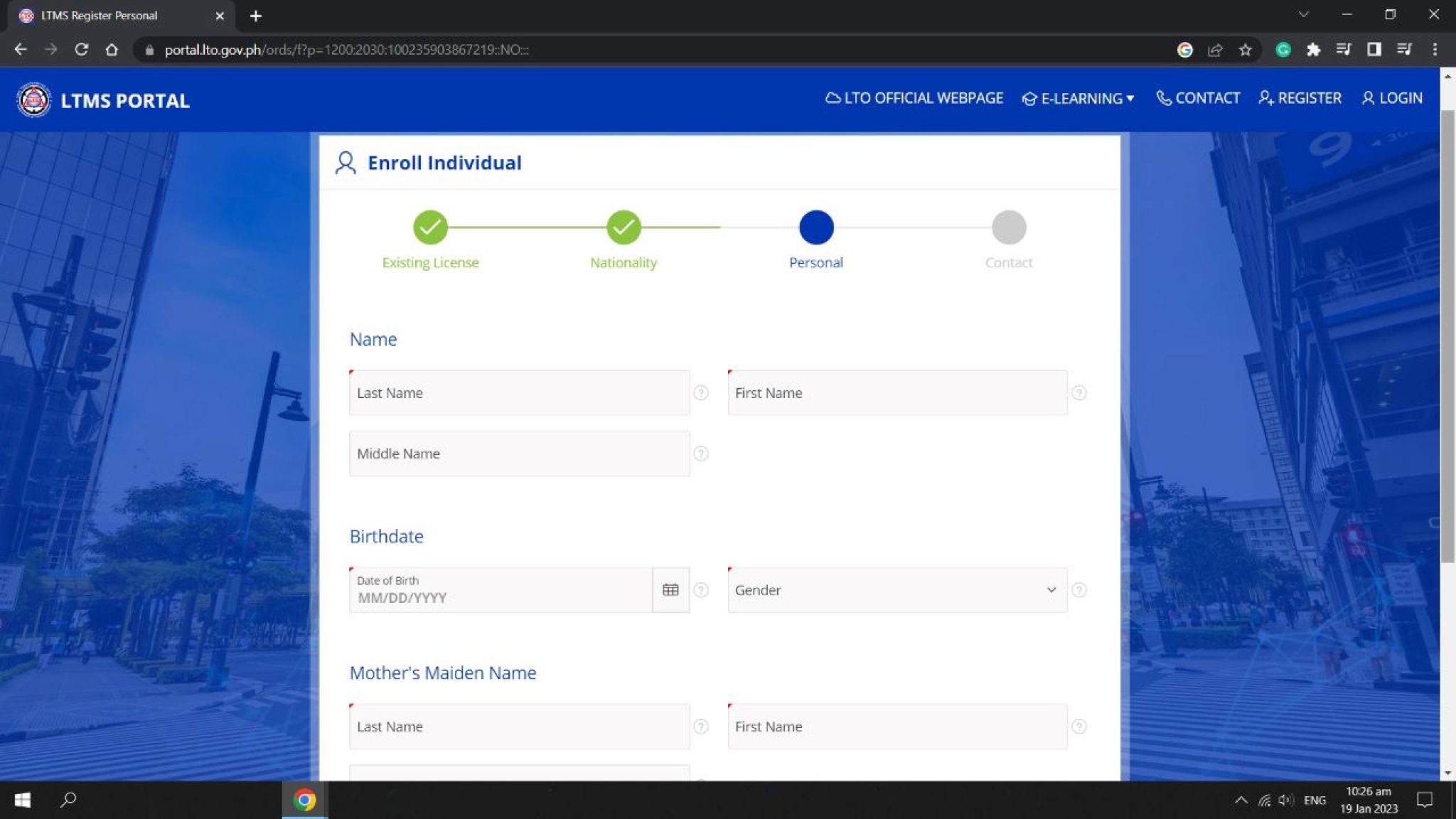Click the First Name field under Name
This screenshot has height=819, width=1456.
(897, 392)
